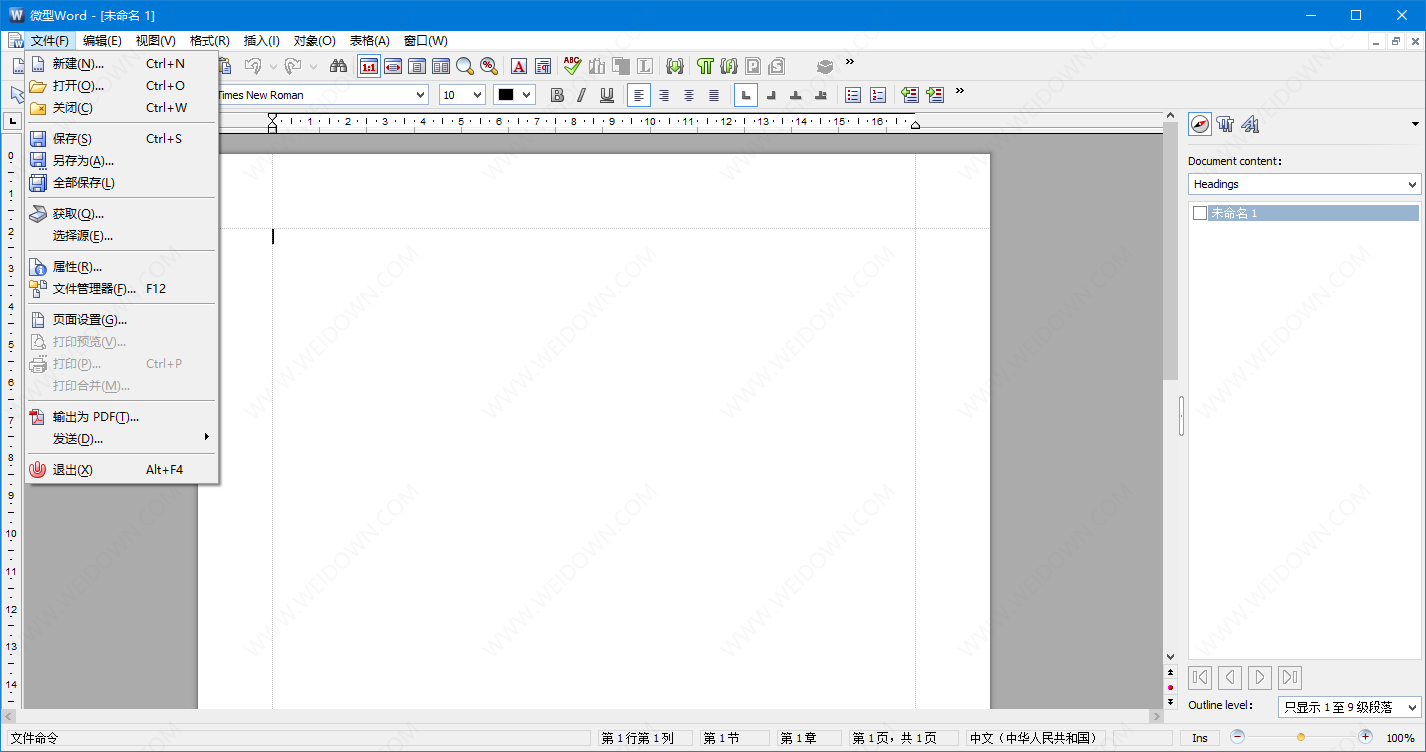The height and width of the screenshot is (752, 1426).
Task: Click the pink dot browse object button
Action: pyautogui.click(x=1170, y=687)
